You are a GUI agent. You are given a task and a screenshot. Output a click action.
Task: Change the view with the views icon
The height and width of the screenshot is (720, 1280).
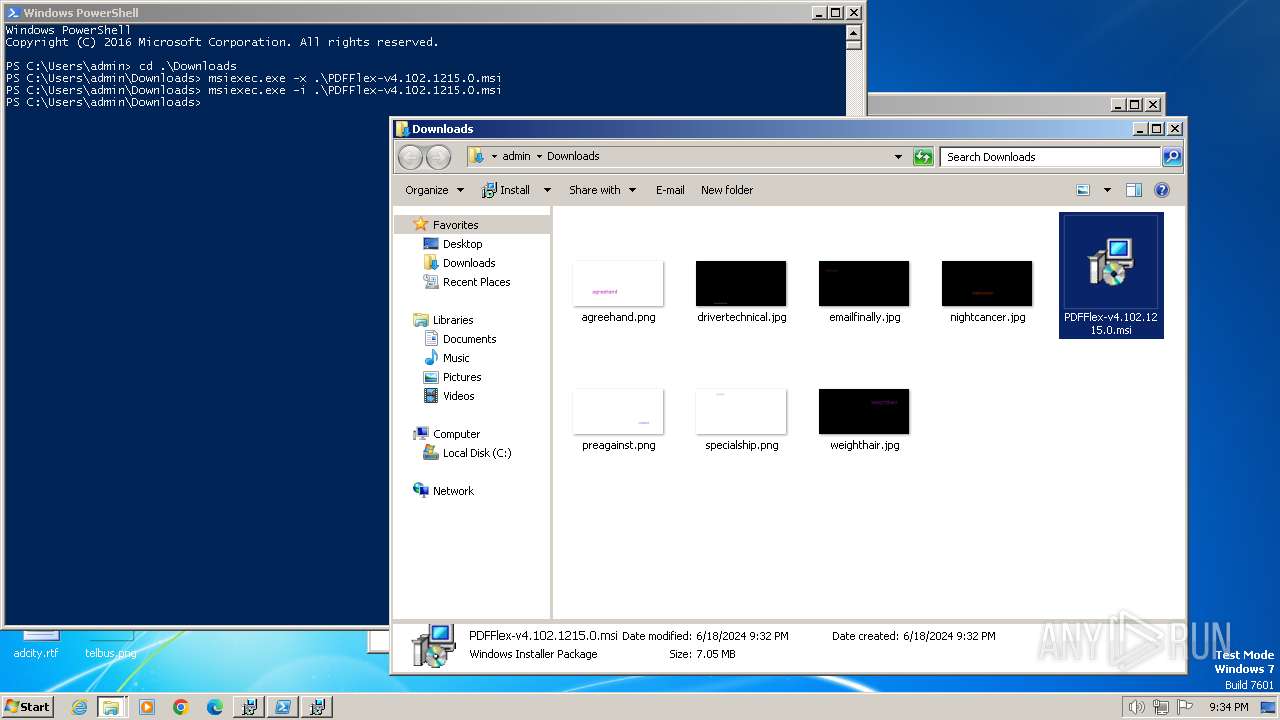(x=1083, y=190)
